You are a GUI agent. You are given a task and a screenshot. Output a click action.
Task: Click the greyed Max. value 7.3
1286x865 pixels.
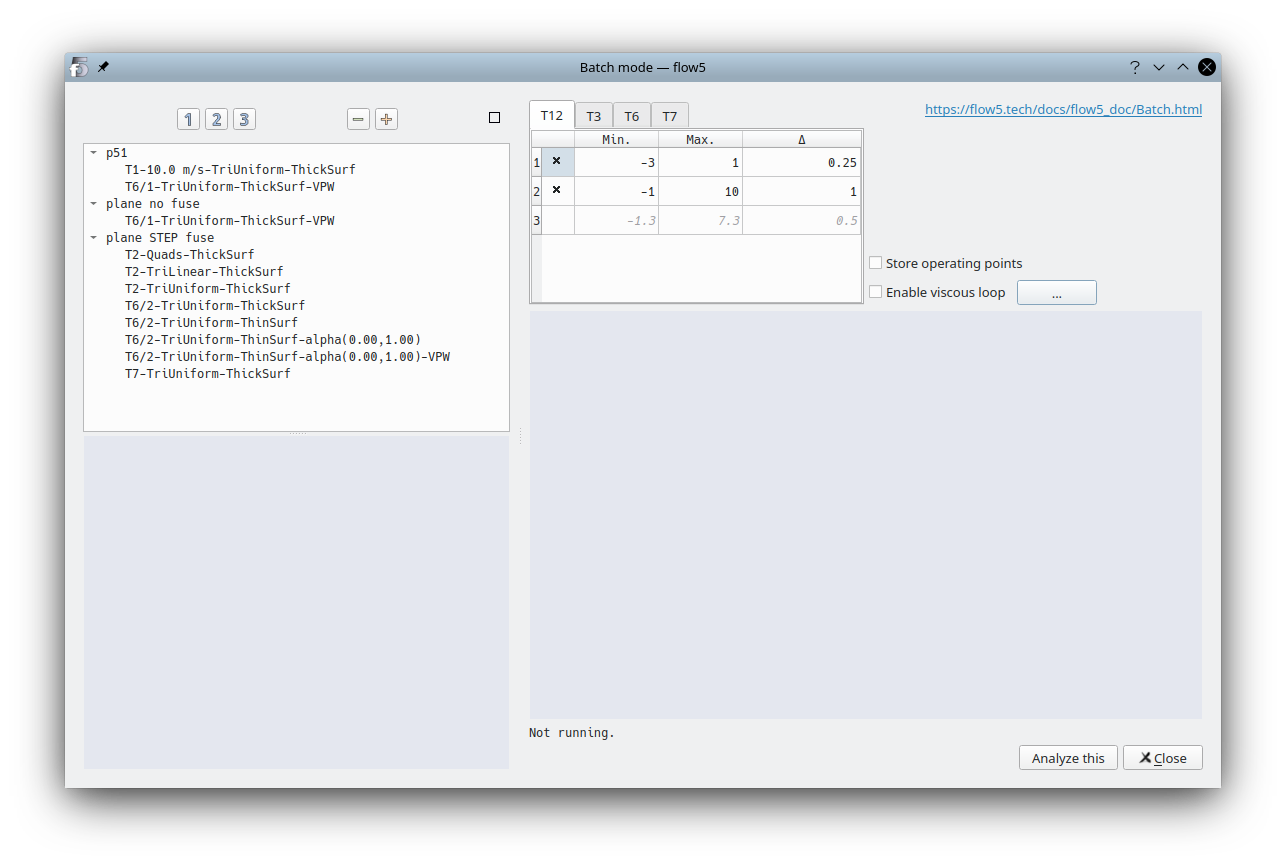pos(700,220)
